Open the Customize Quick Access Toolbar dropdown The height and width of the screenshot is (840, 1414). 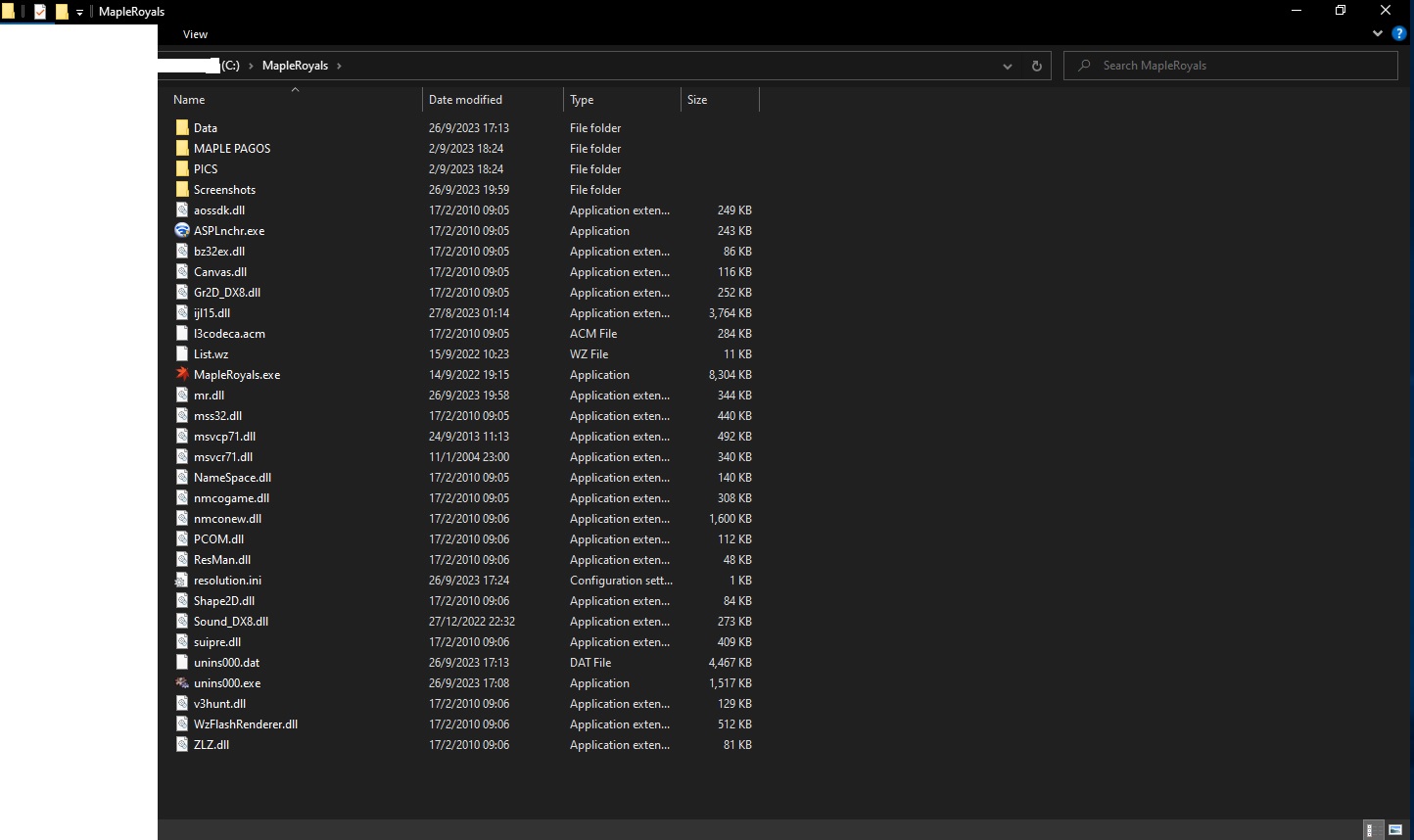click(80, 13)
